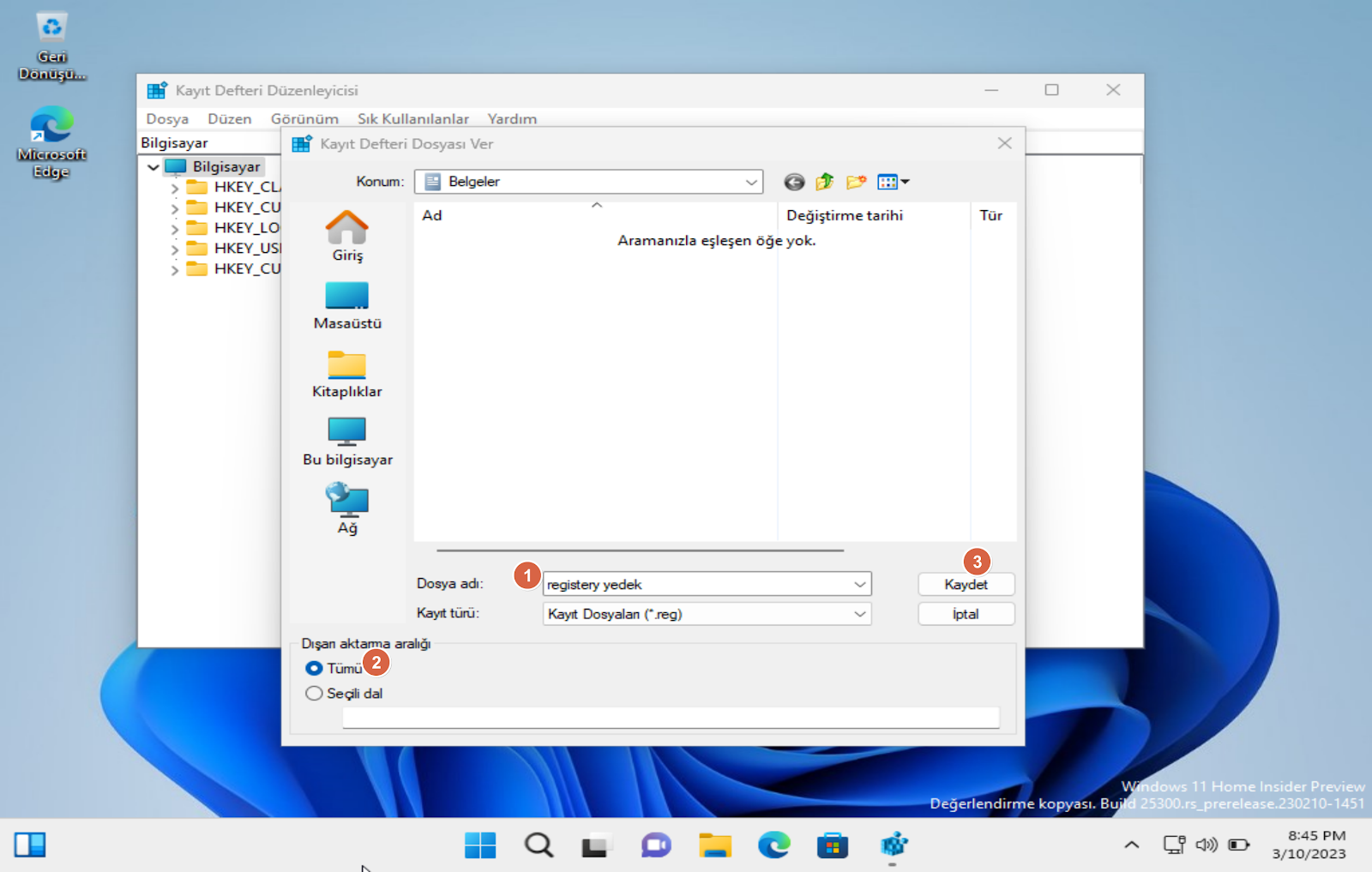Click the selected branch path field

pos(671,718)
